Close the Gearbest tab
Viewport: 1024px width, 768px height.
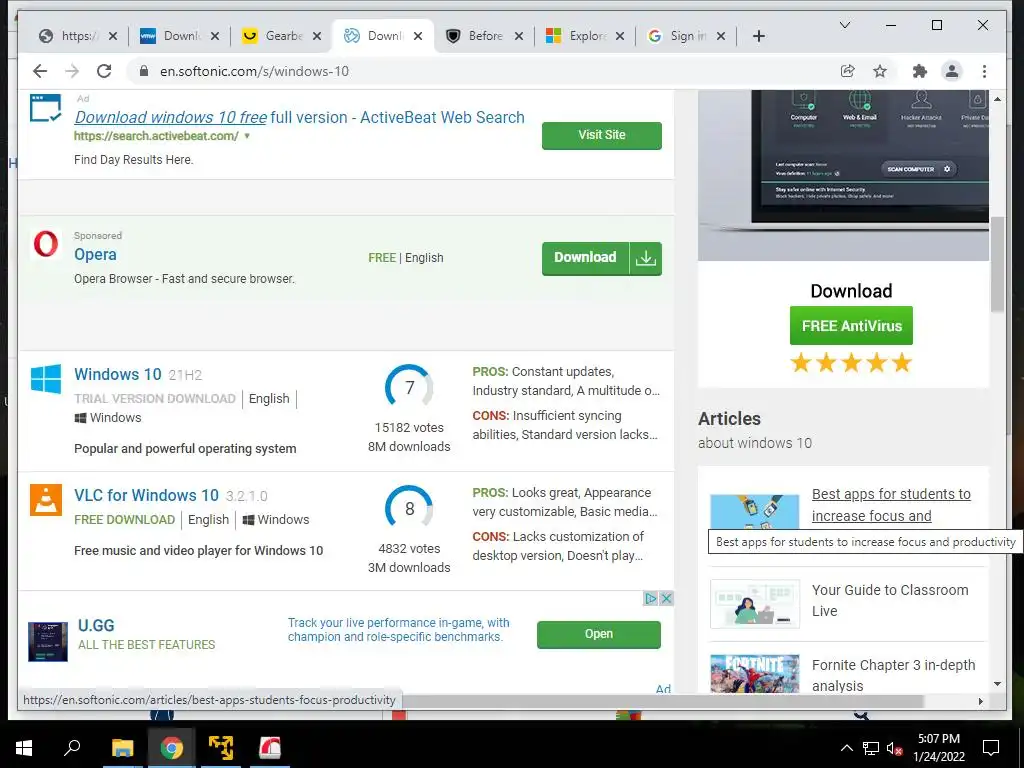[317, 36]
